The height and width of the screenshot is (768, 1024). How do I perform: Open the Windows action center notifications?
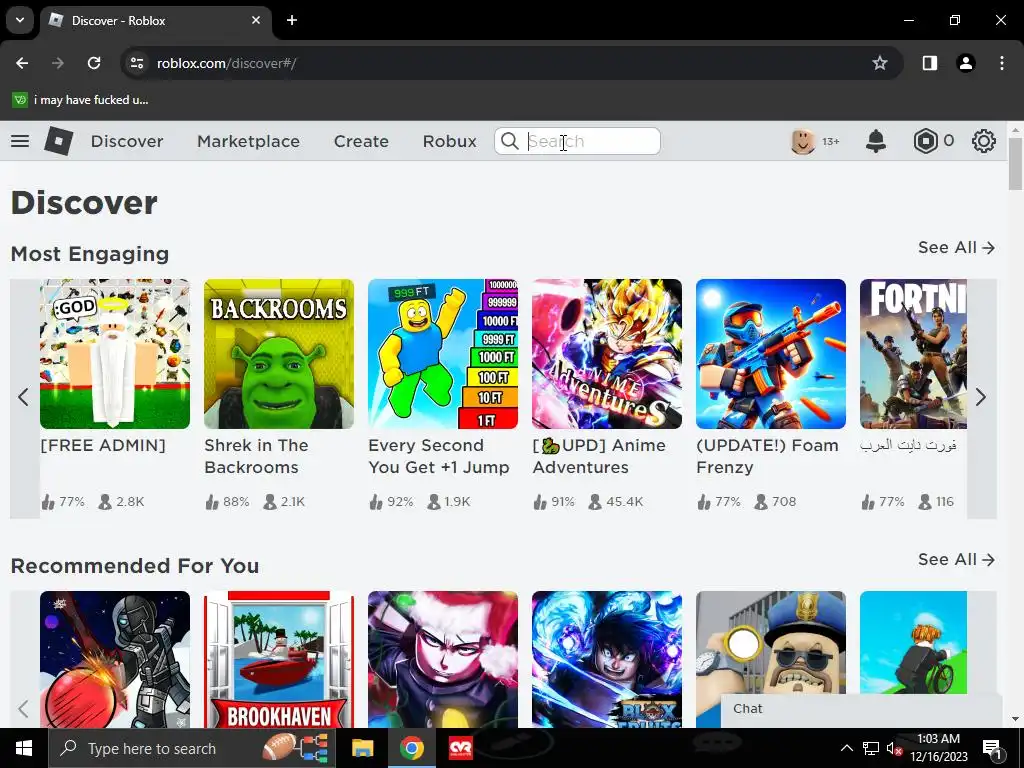pyautogui.click(x=993, y=748)
